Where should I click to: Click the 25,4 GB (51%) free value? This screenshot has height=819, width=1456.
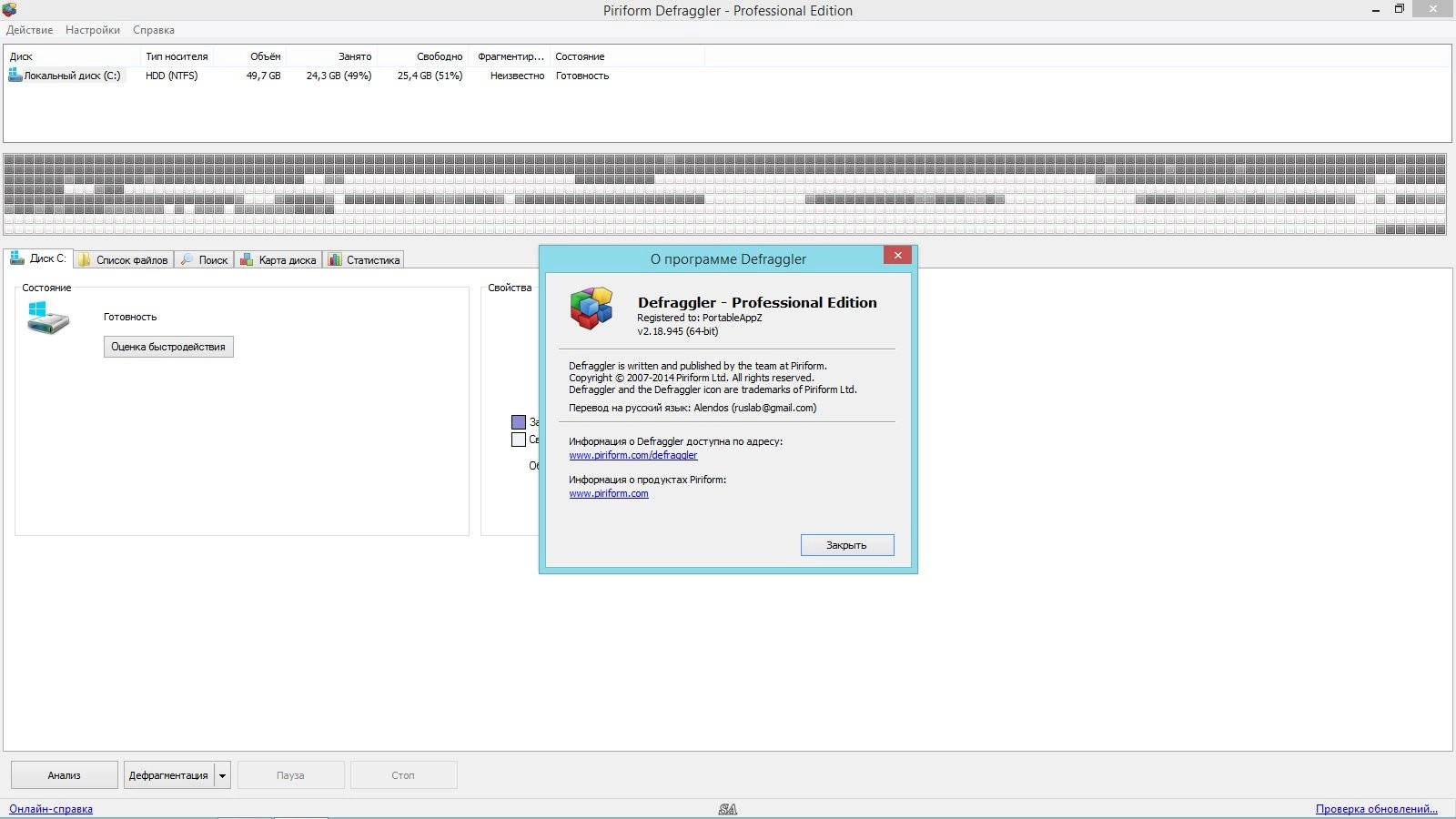click(x=430, y=76)
